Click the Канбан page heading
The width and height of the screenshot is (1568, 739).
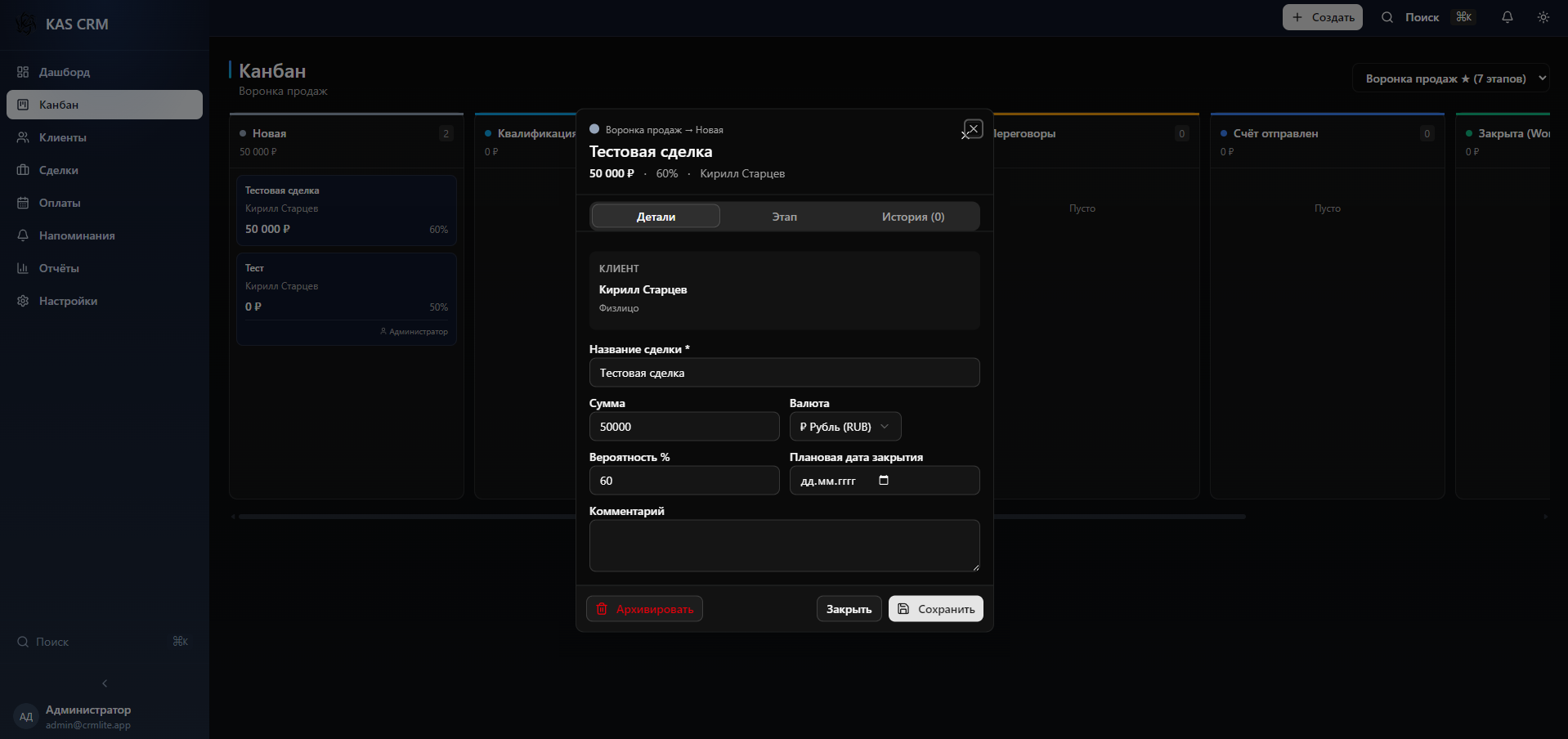(272, 71)
